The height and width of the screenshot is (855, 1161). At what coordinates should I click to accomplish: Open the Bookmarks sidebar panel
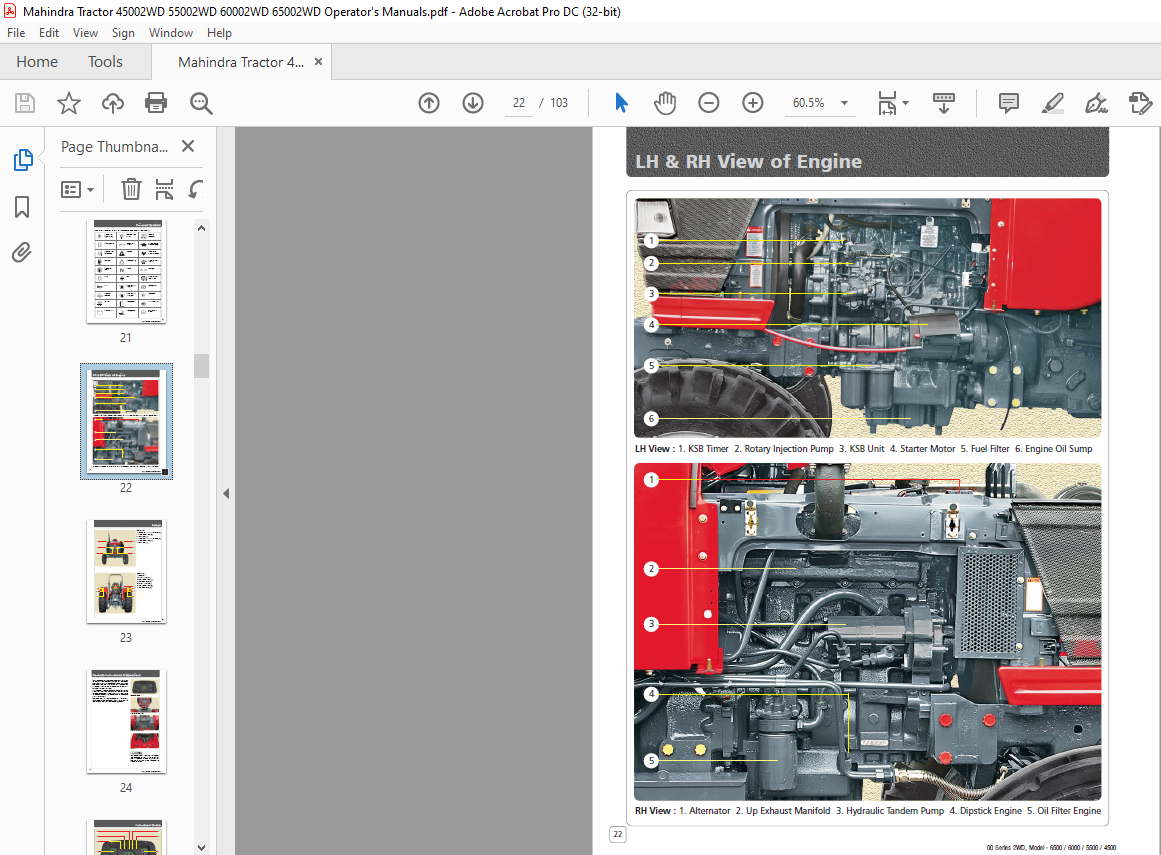22,207
